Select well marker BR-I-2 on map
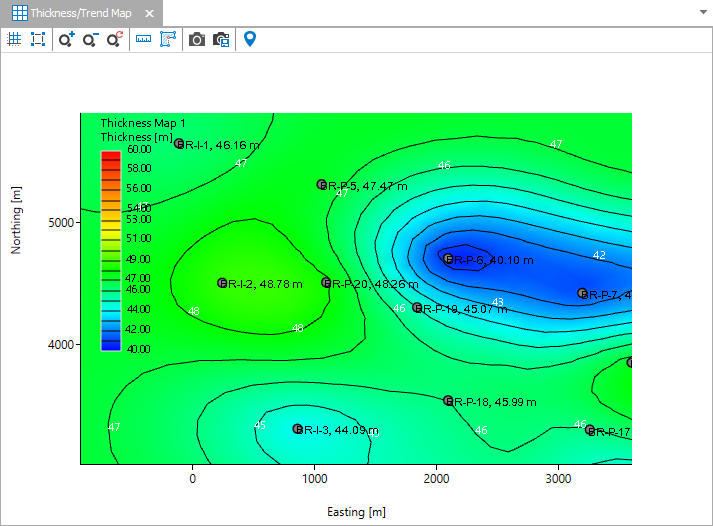 pos(222,283)
